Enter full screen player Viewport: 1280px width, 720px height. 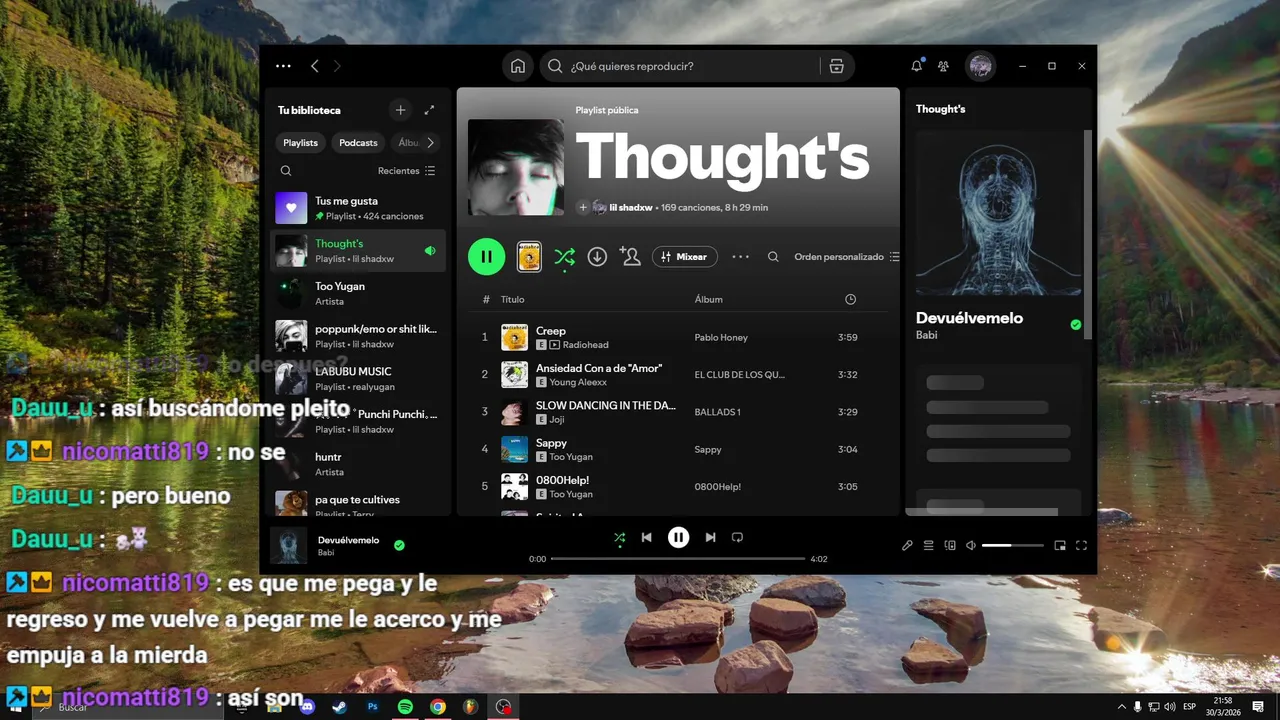click(1081, 545)
